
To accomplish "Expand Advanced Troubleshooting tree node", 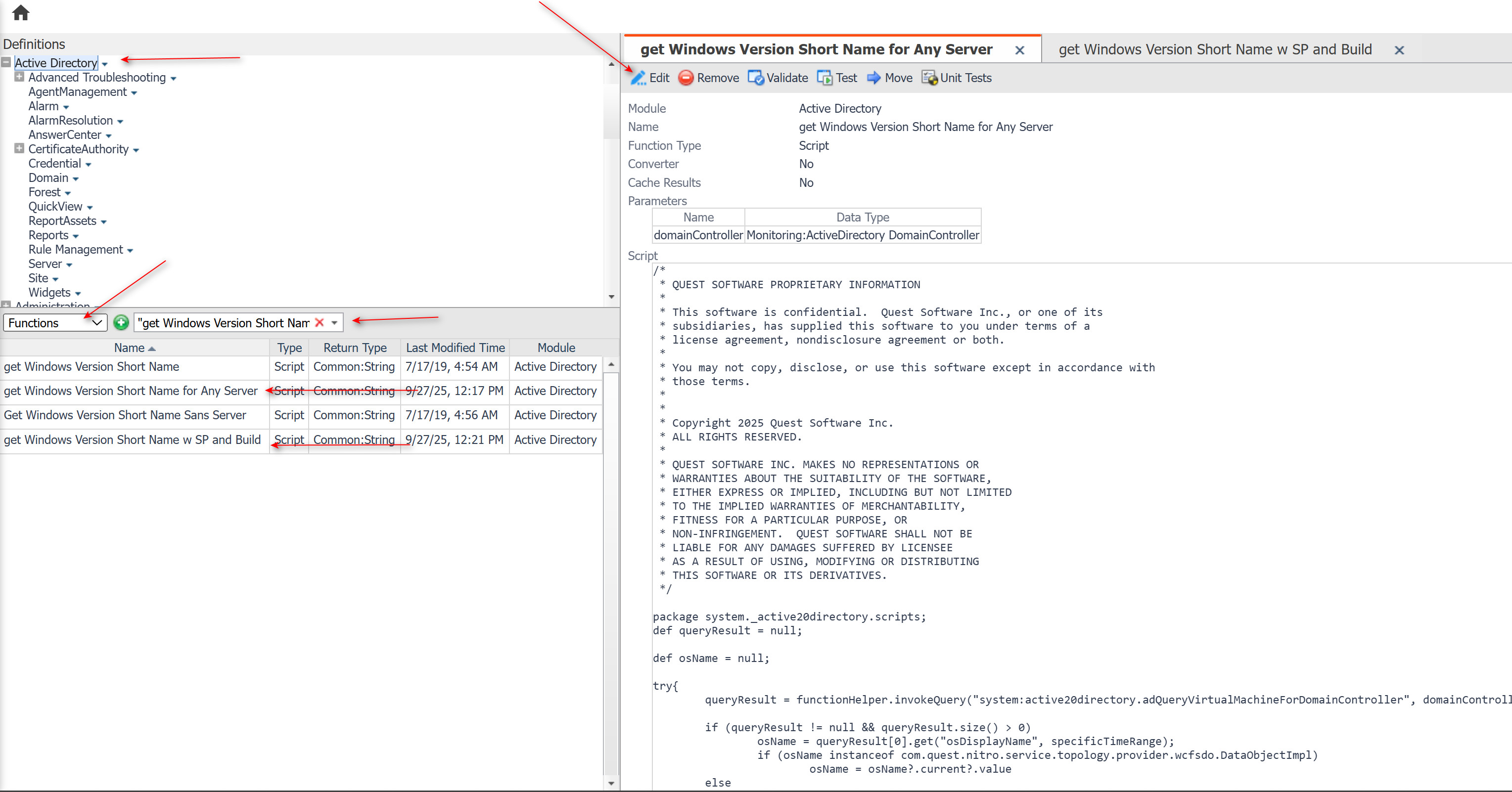I will tap(19, 77).
